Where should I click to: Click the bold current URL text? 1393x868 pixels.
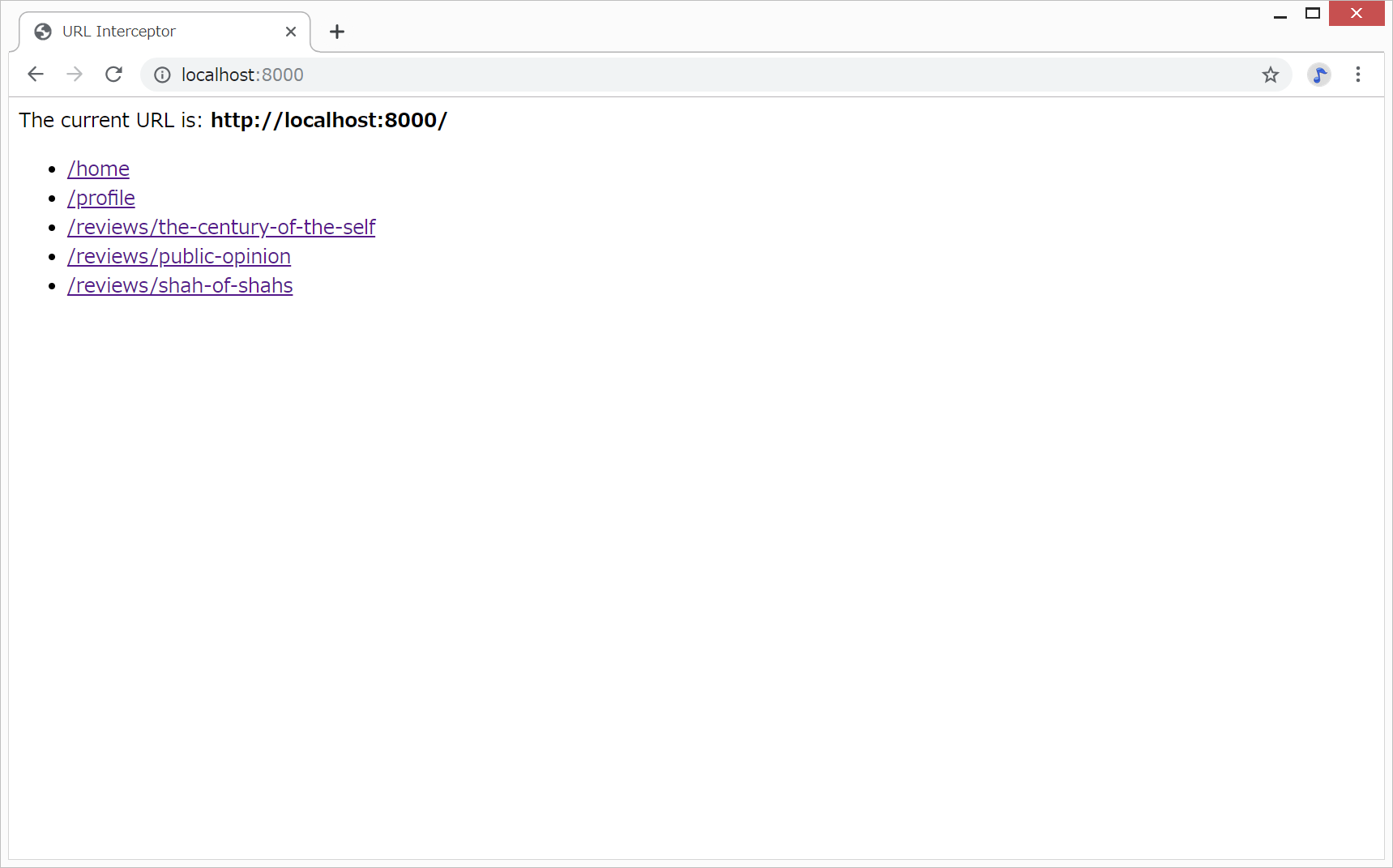(x=328, y=120)
